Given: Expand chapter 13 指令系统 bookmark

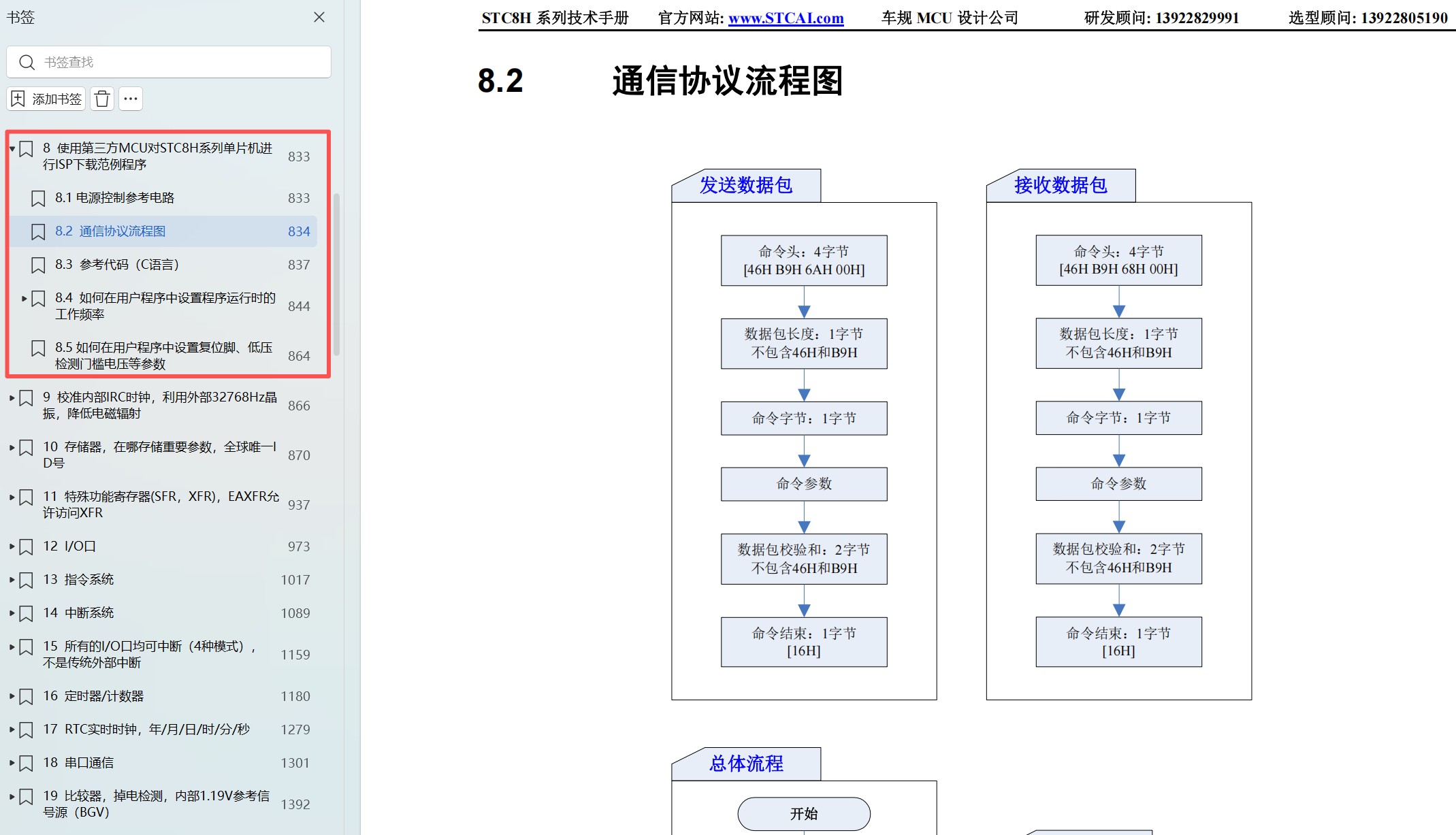Looking at the screenshot, I should (12, 580).
